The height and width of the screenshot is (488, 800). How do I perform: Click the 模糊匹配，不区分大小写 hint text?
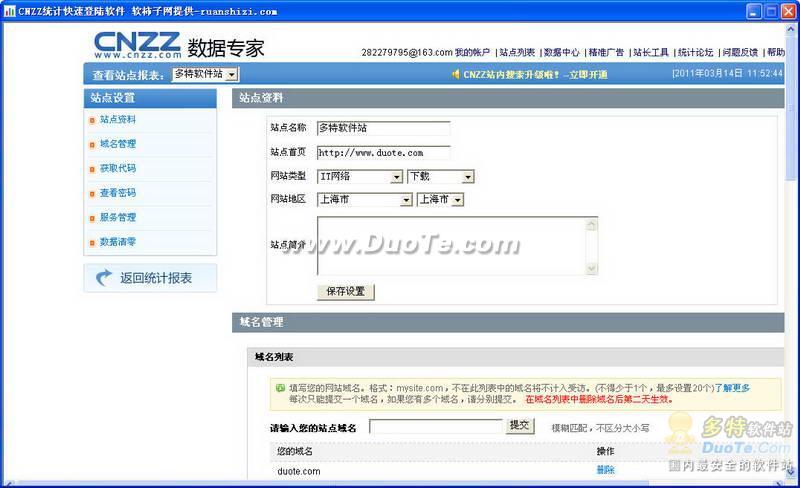[x=600, y=428]
